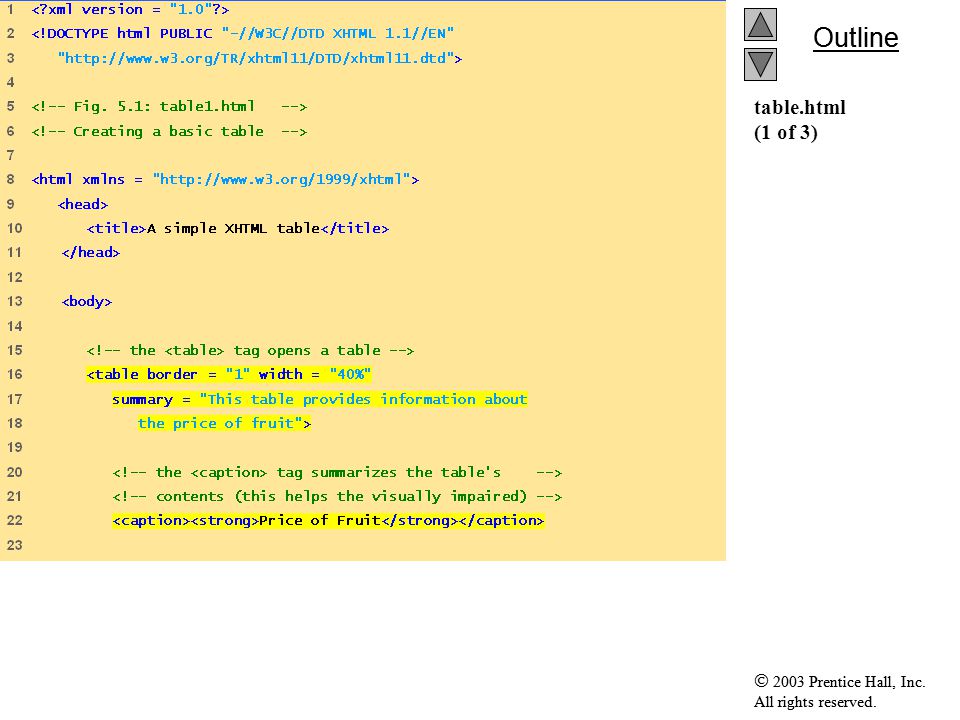Click the closing head tag
The height and width of the screenshot is (720, 960).
pyautogui.click(x=91, y=252)
